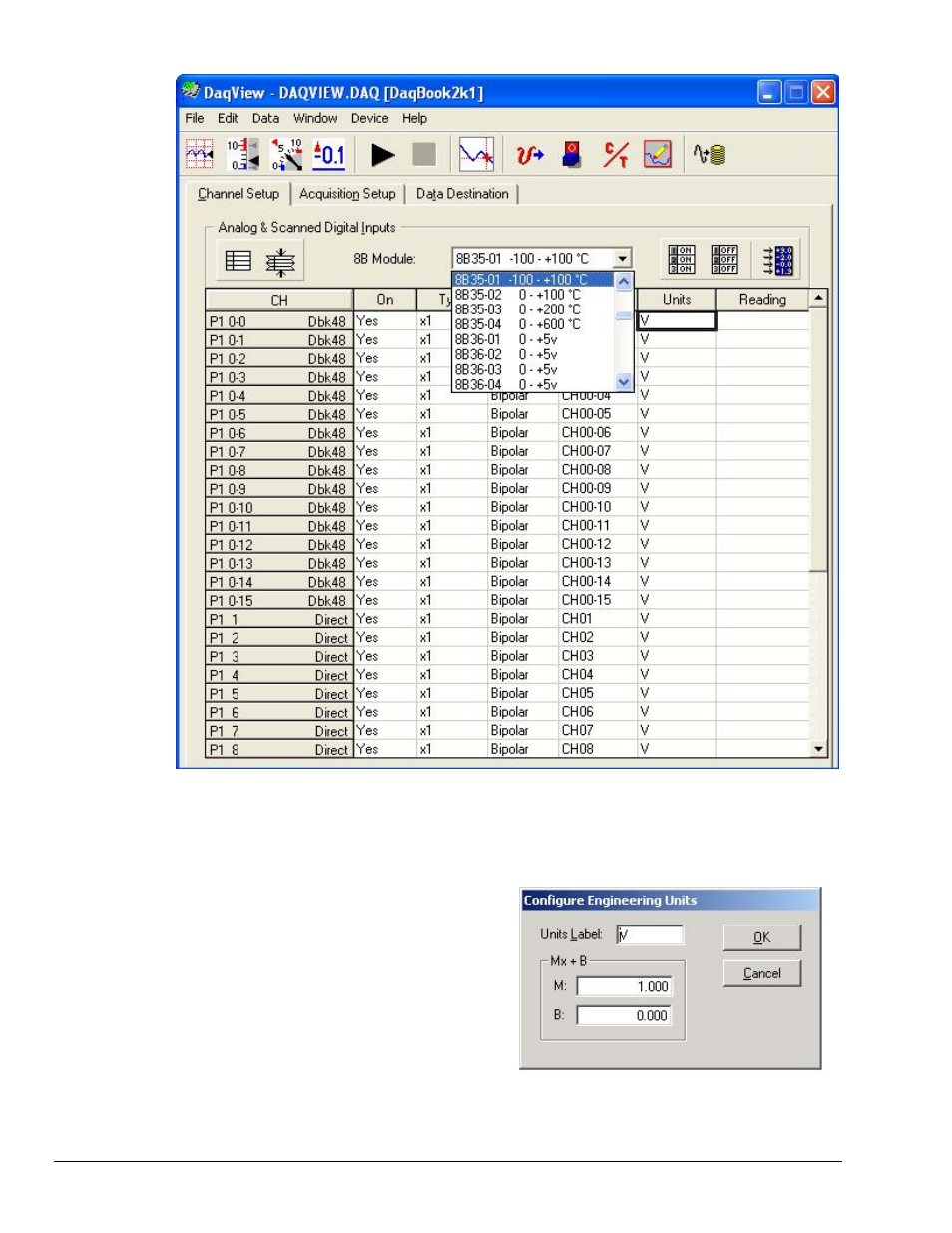Click the channel table scroll up arrow
Image resolution: width=952 pixels, height=1233 pixels.
[819, 299]
